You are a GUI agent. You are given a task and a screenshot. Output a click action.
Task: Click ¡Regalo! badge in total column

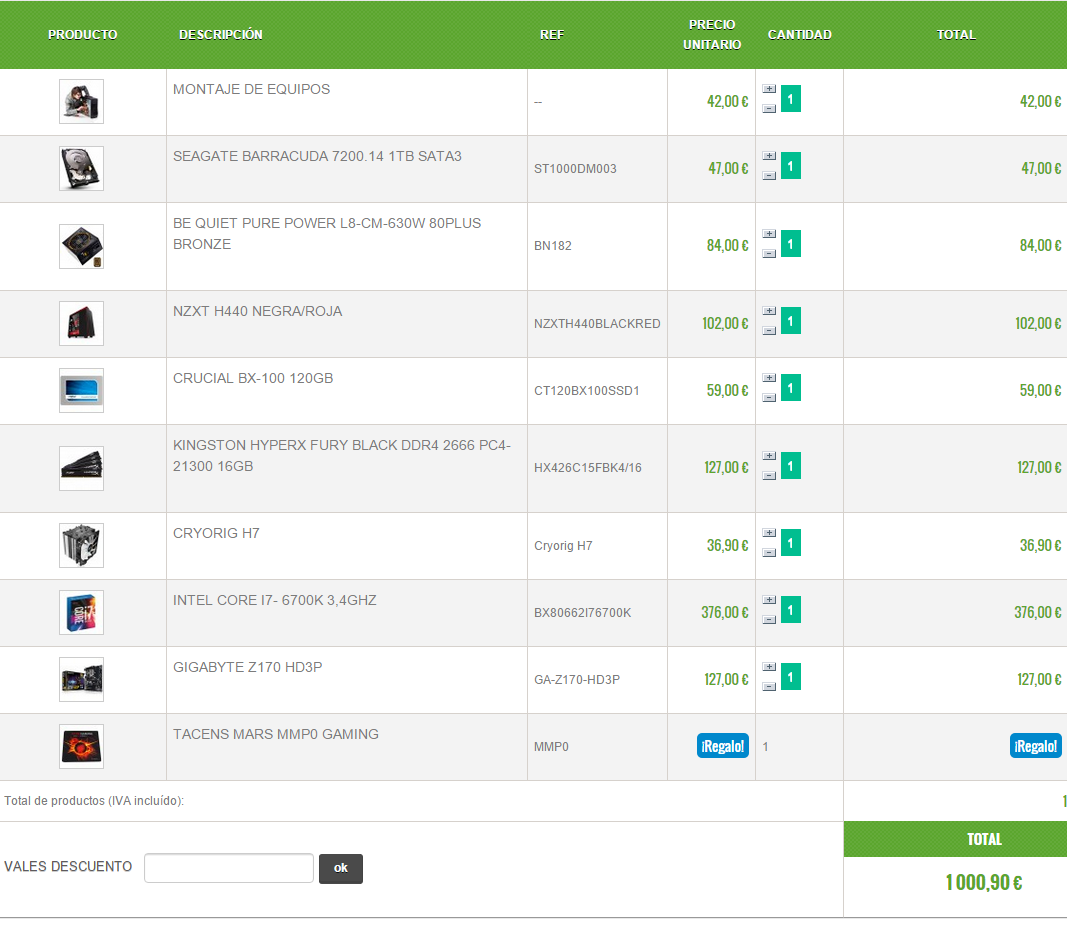click(1036, 746)
